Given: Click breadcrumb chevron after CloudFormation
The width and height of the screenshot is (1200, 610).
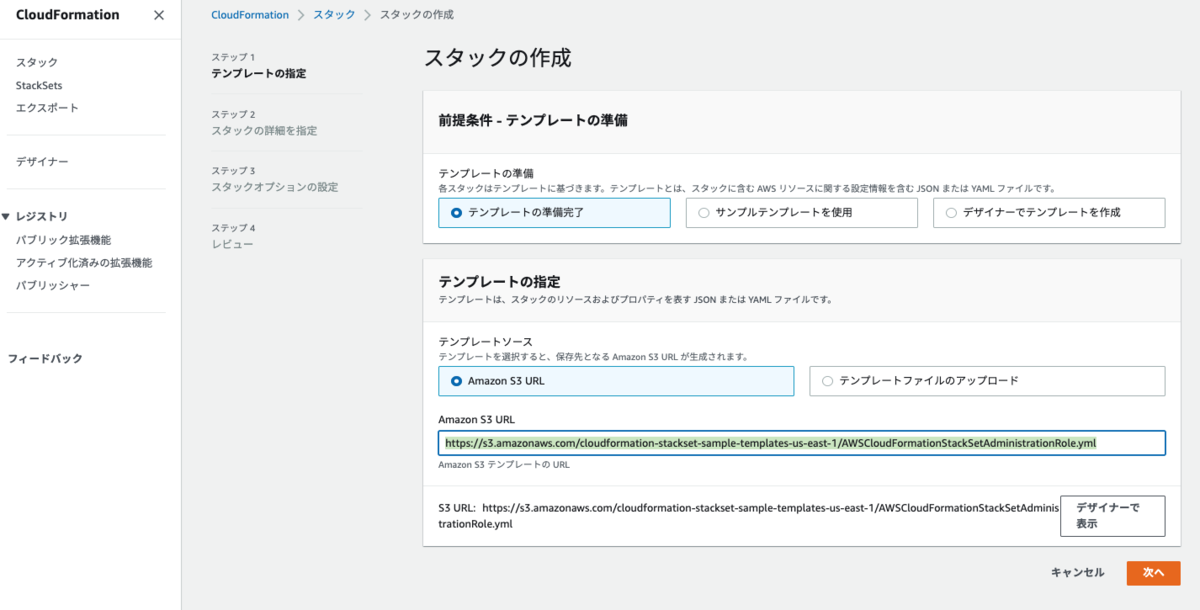Looking at the screenshot, I should pos(301,15).
